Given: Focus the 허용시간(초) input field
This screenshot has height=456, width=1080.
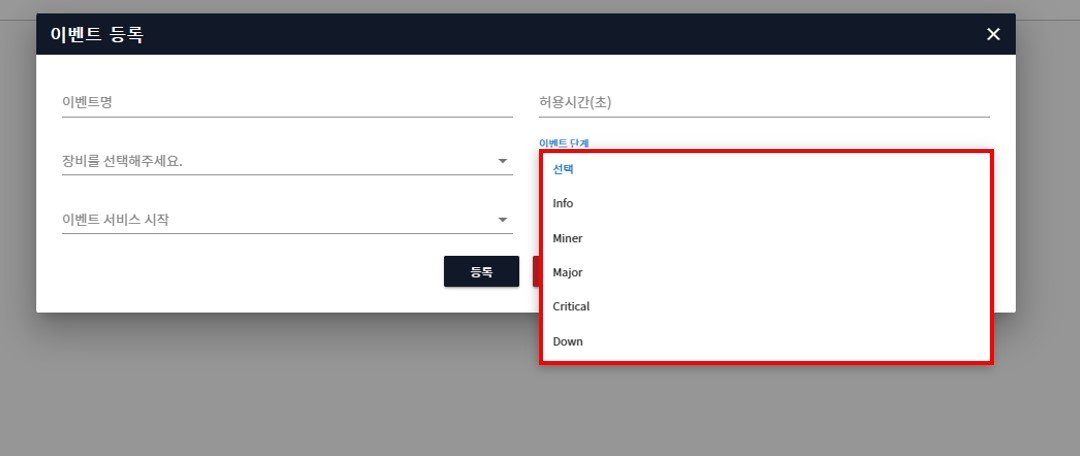Looking at the screenshot, I should [x=763, y=102].
